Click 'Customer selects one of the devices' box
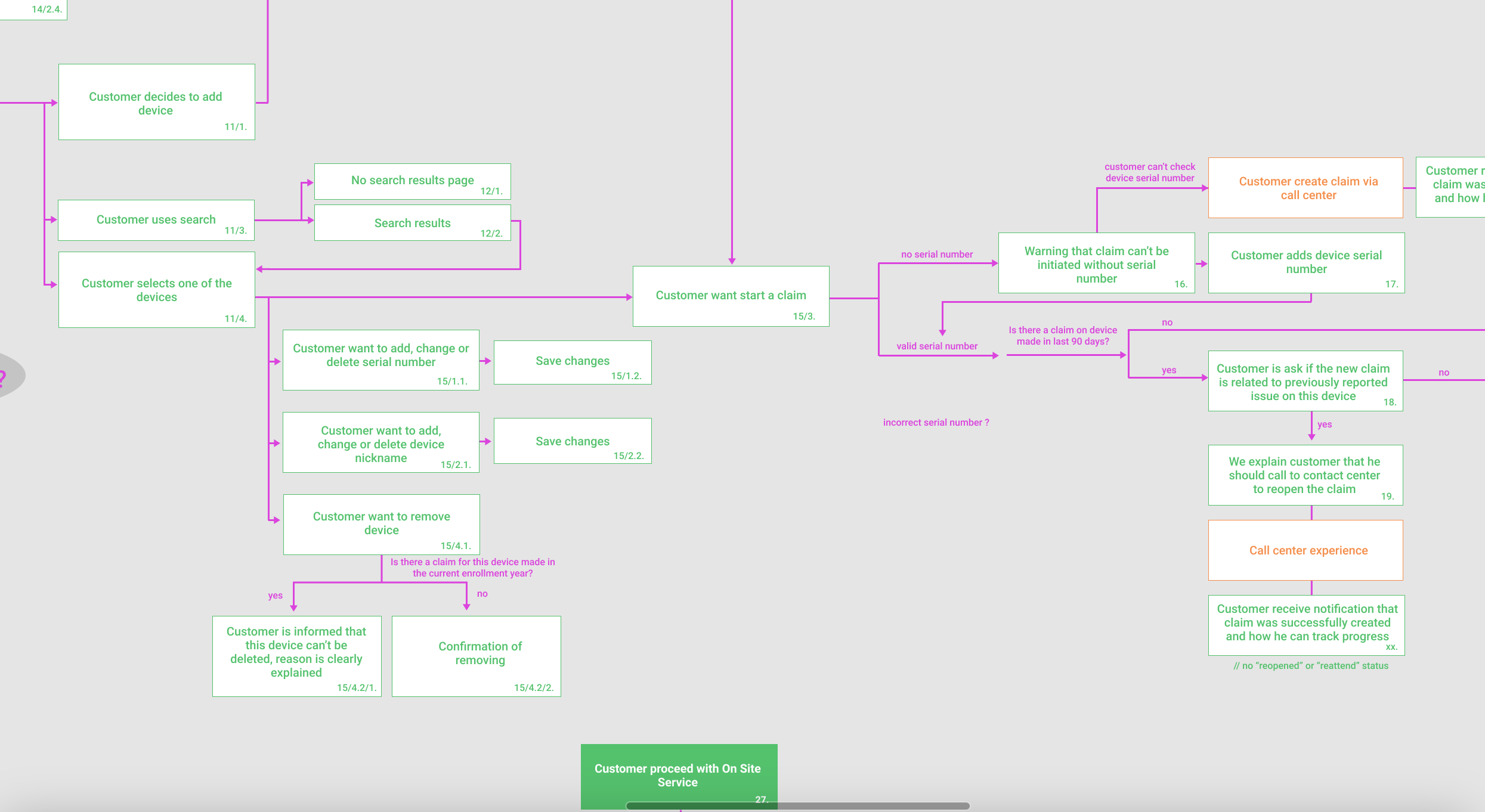1485x812 pixels. pyautogui.click(x=156, y=290)
